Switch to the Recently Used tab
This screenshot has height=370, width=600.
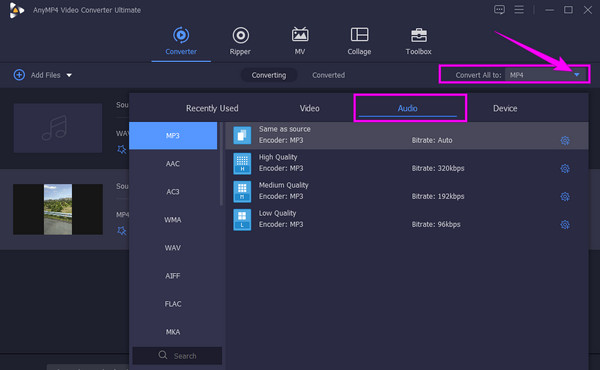212,108
